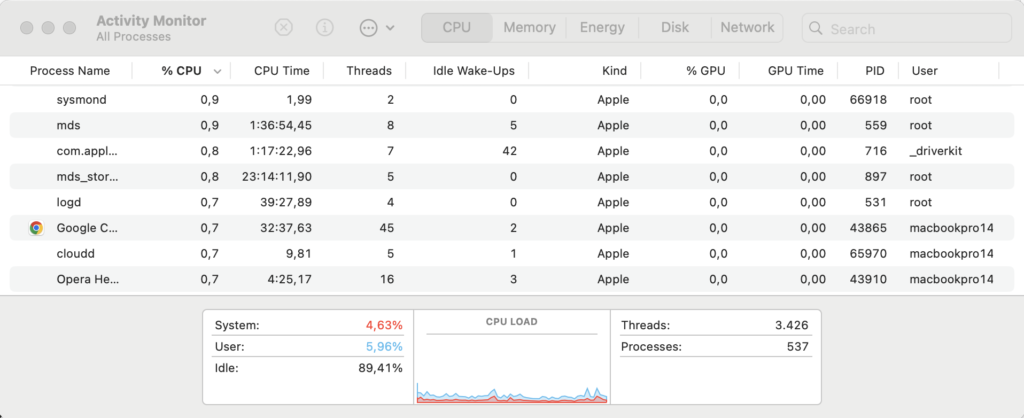Sort by PID column header
The width and height of the screenshot is (1024, 418).
pos(873,71)
